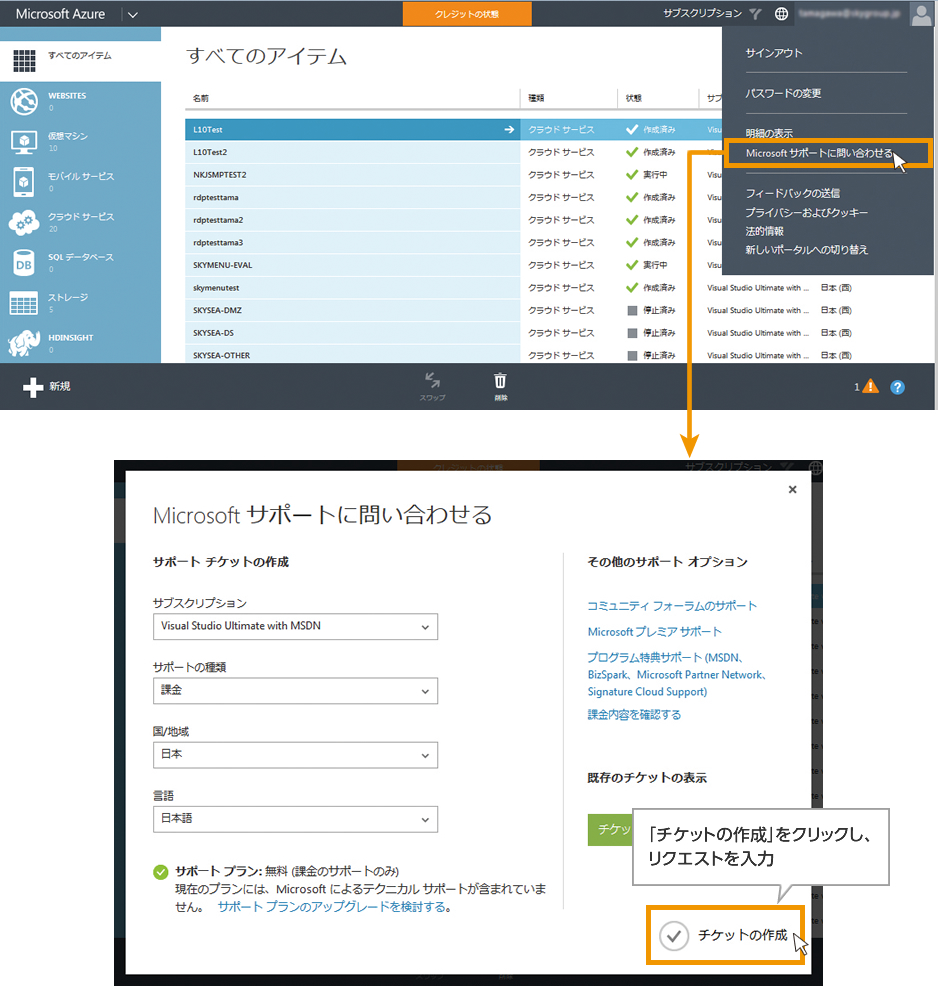Select the NKJSMPTEST2 row name
This screenshot has width=939, height=986.
click(219, 175)
